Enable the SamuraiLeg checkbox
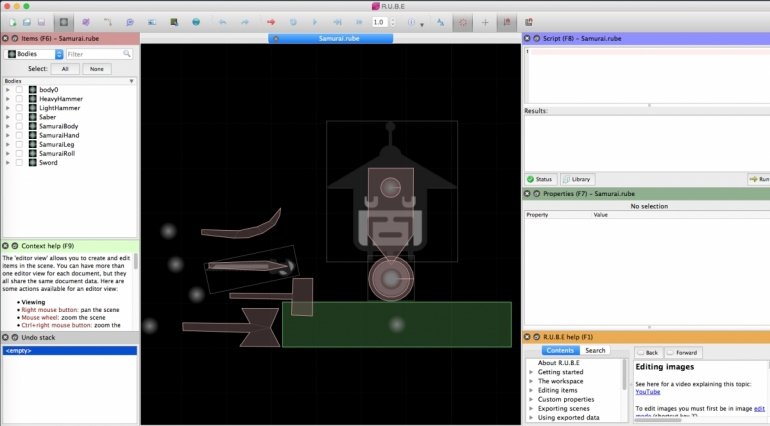Viewport: 770px width, 426px height. click(19, 144)
